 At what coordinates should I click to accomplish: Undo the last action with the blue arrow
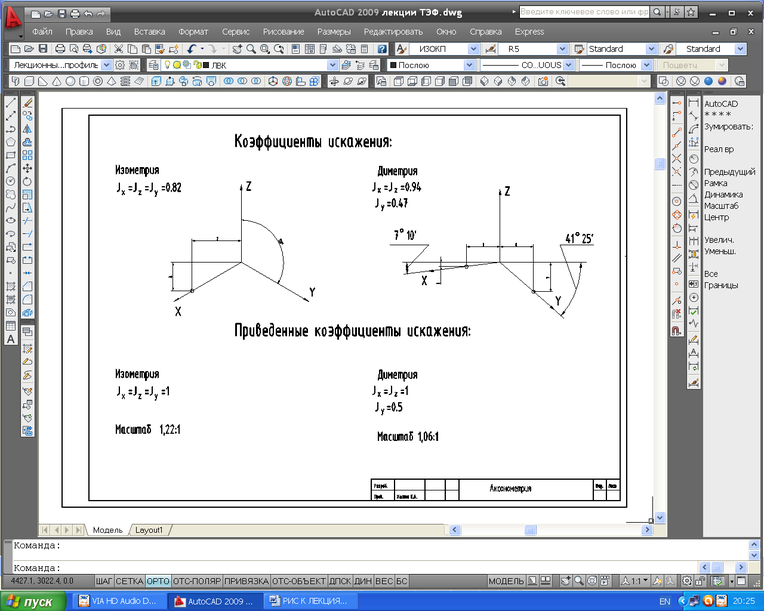point(191,49)
